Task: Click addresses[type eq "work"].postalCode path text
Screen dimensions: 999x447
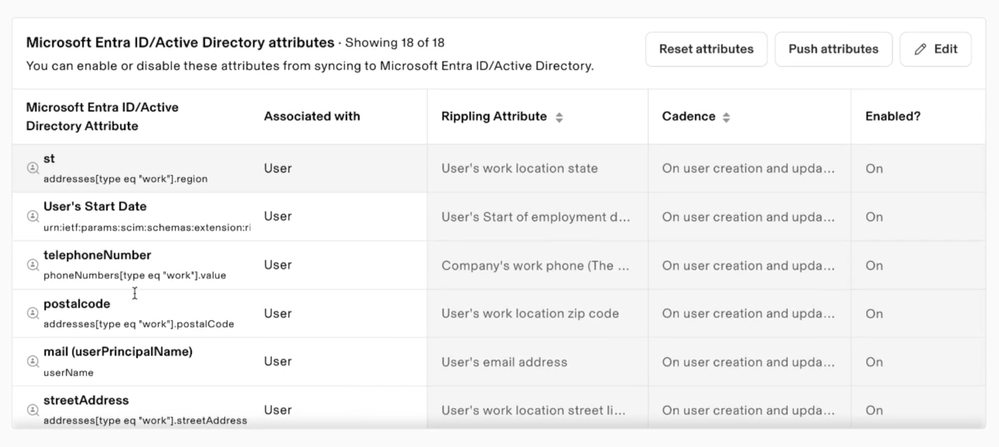Action: tap(138, 324)
